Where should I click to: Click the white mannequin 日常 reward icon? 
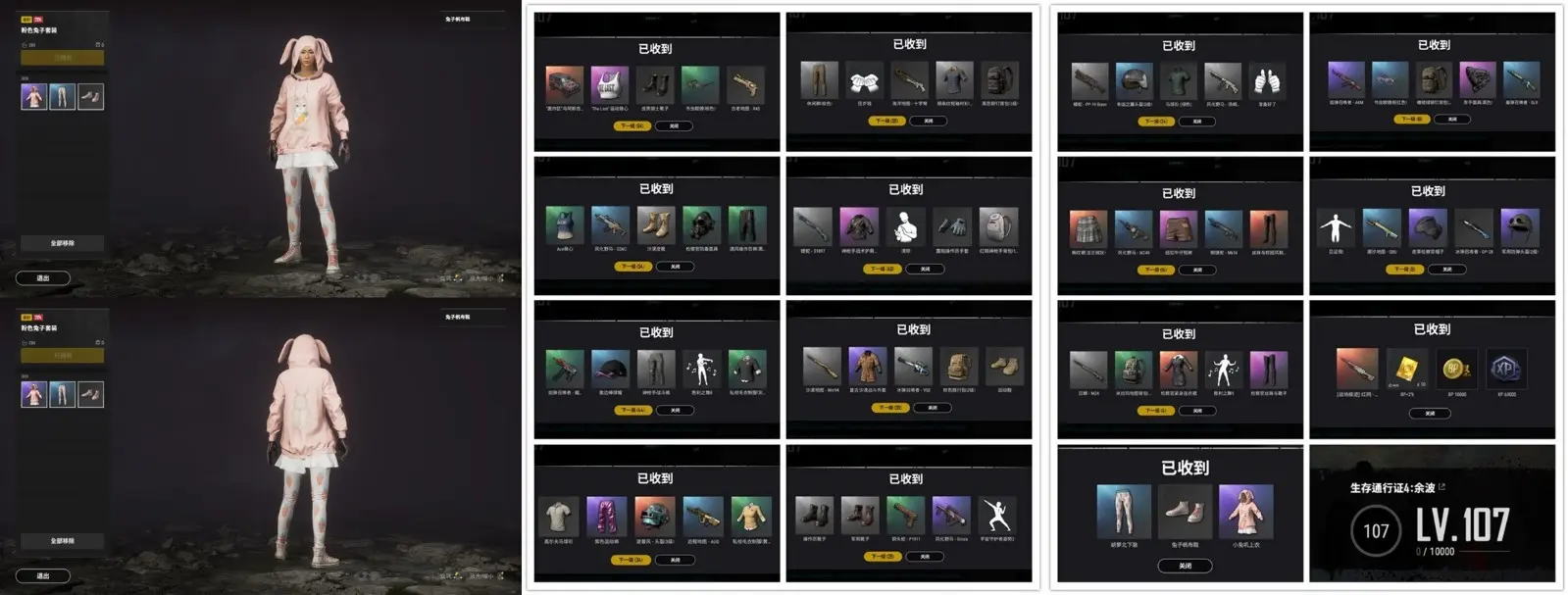point(1336,227)
